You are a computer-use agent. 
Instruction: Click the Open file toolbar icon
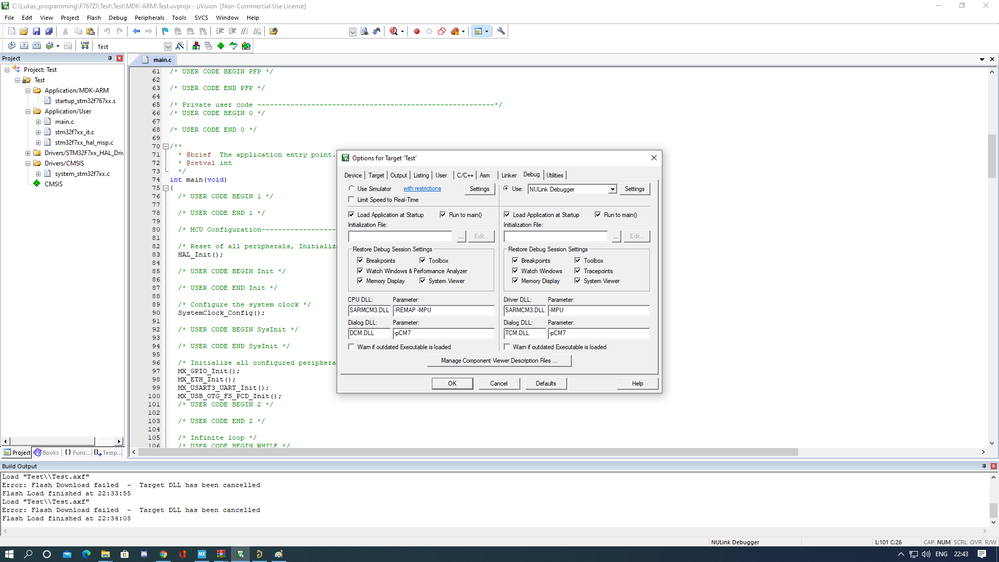pyautogui.click(x=24, y=31)
